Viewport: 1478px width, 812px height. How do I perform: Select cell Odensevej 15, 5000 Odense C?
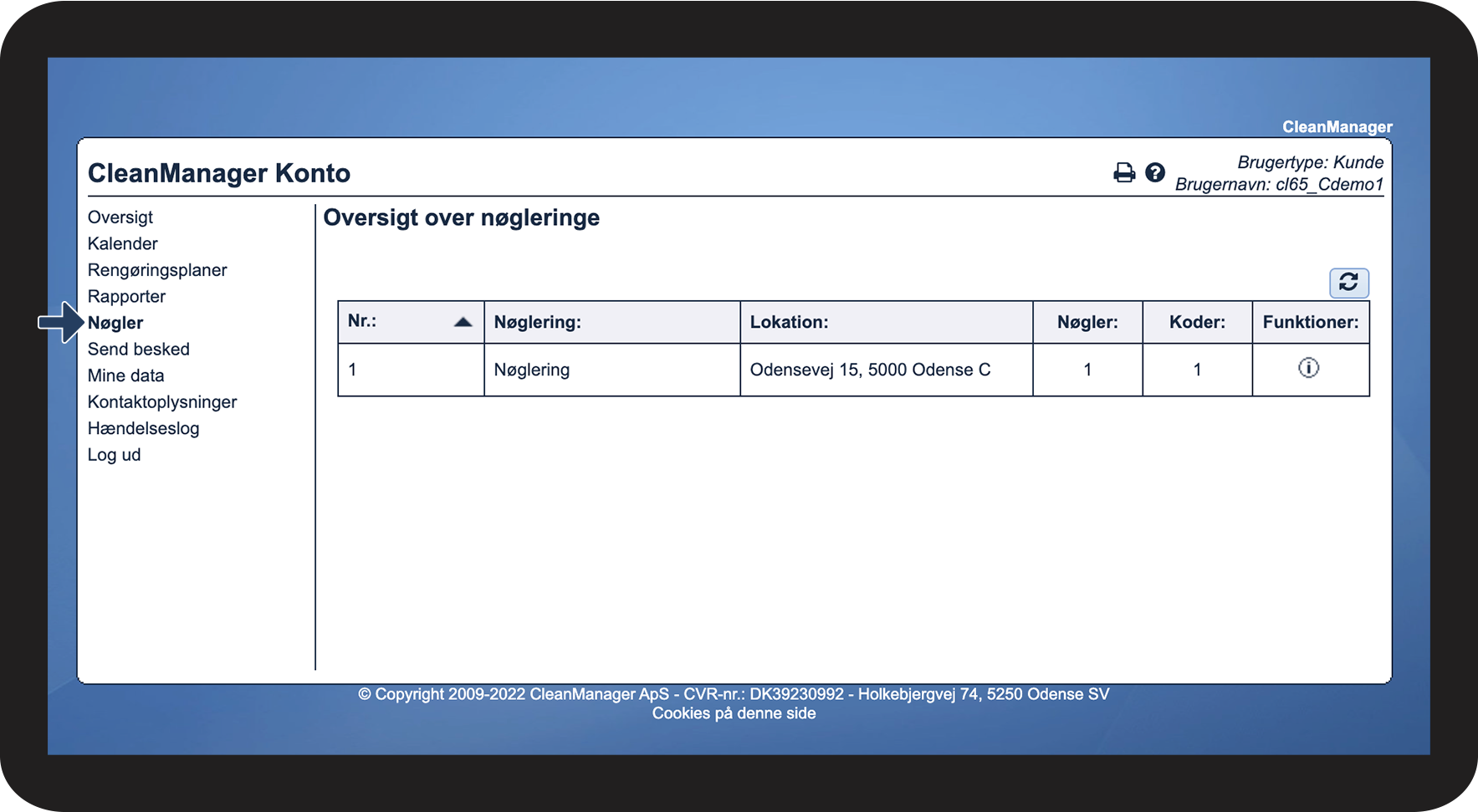(x=887, y=370)
